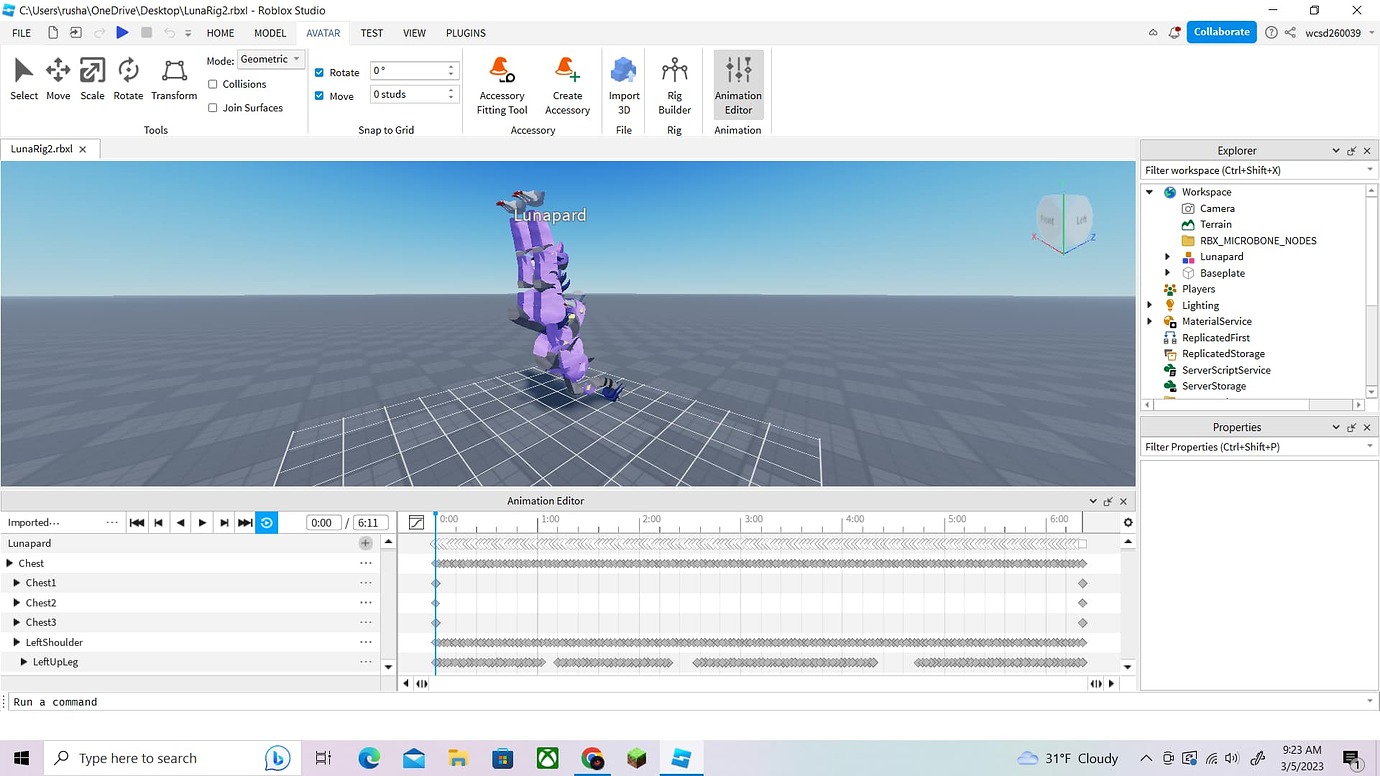The height and width of the screenshot is (776, 1380).
Task: Expand the Chest track
Action: pos(10,563)
